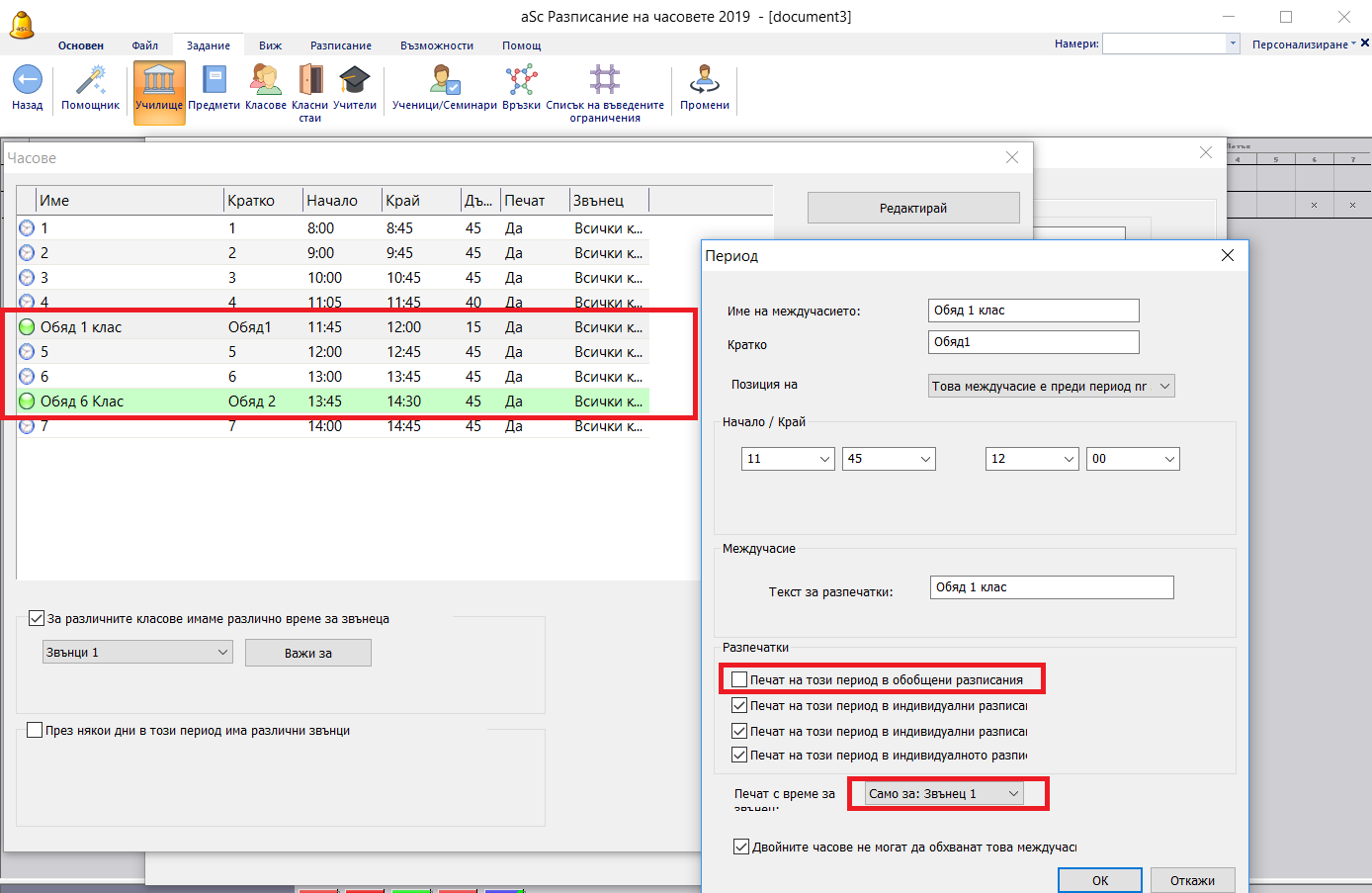Screen dimensions: 1372x893
Task: Open the Помощник wizard tool
Action: [90, 81]
